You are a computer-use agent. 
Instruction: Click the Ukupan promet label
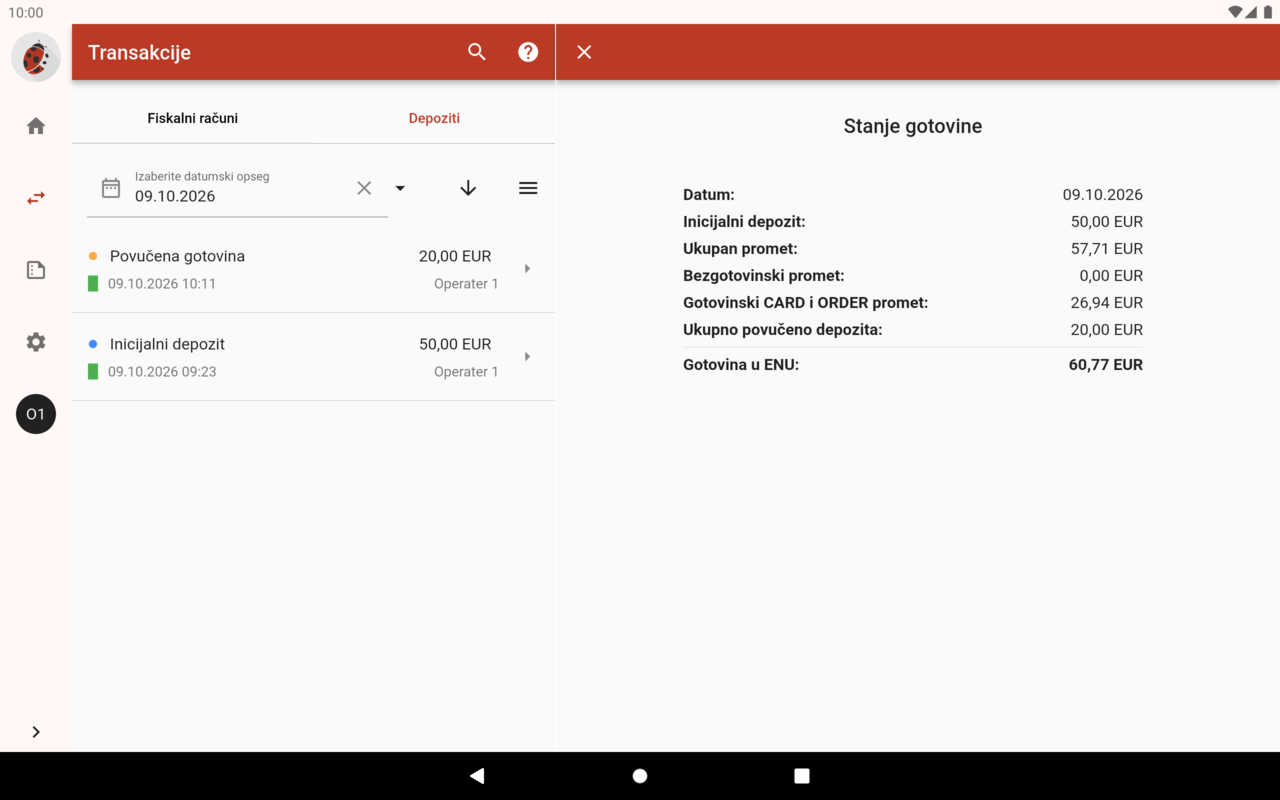740,249
